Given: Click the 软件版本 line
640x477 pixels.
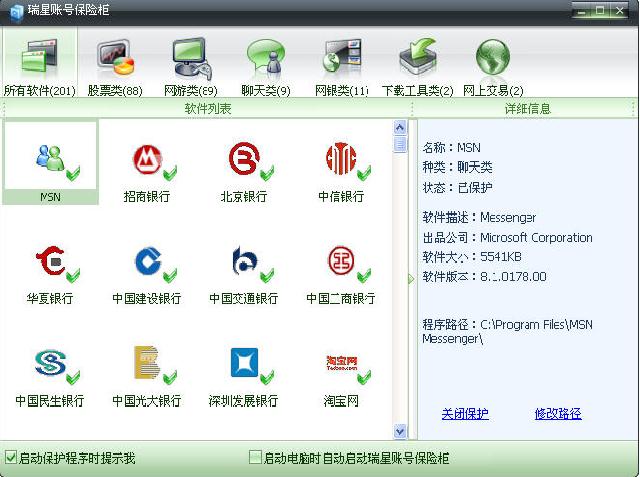Looking at the screenshot, I should [484, 277].
